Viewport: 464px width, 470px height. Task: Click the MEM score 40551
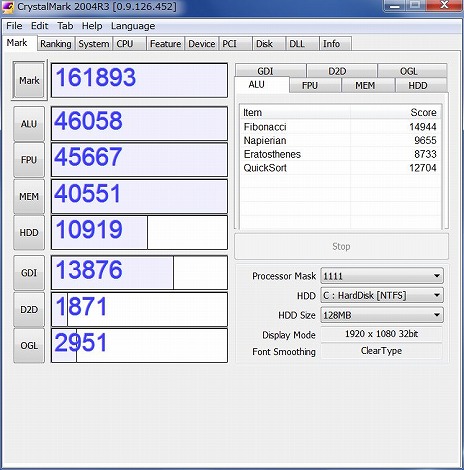pos(139,196)
